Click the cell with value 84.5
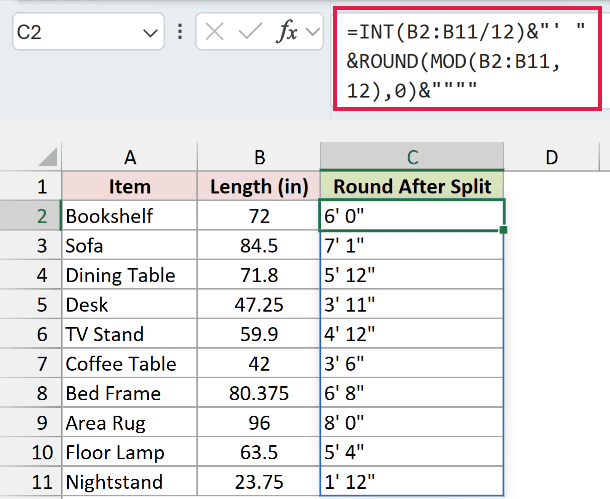 pos(259,245)
